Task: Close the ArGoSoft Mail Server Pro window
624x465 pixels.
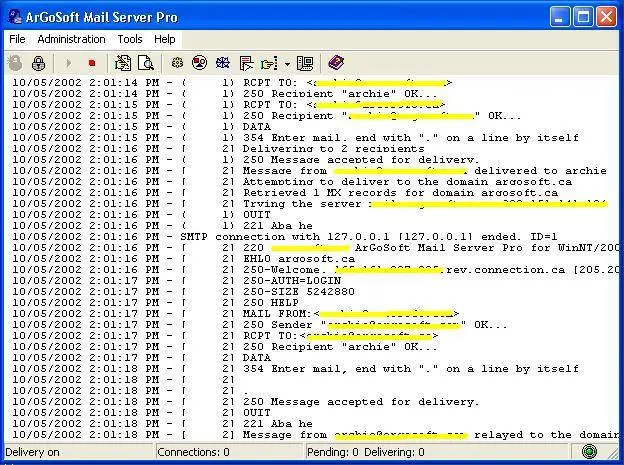Action: pos(606,17)
